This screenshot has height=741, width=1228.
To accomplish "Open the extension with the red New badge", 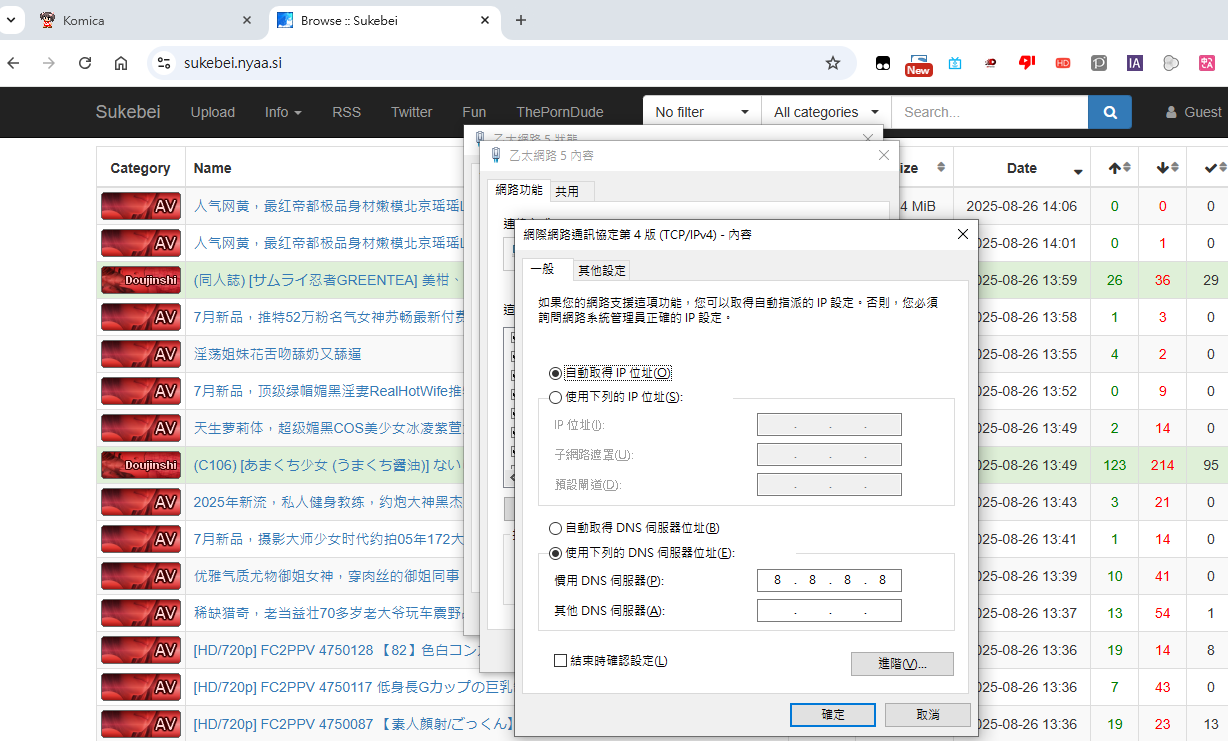I will pyautogui.click(x=919, y=64).
